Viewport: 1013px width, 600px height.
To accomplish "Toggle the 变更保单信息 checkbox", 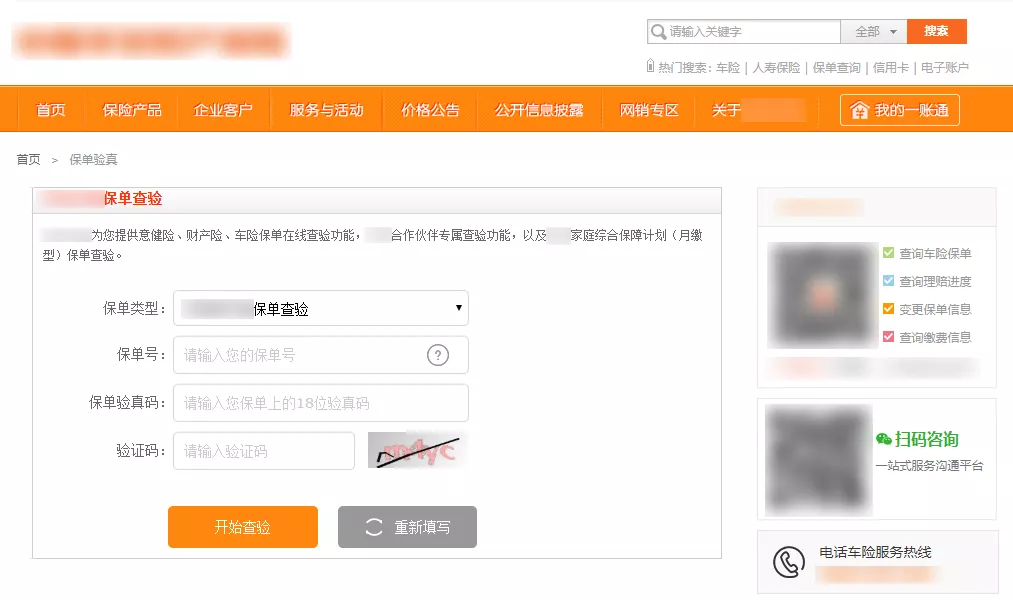I will click(x=888, y=309).
